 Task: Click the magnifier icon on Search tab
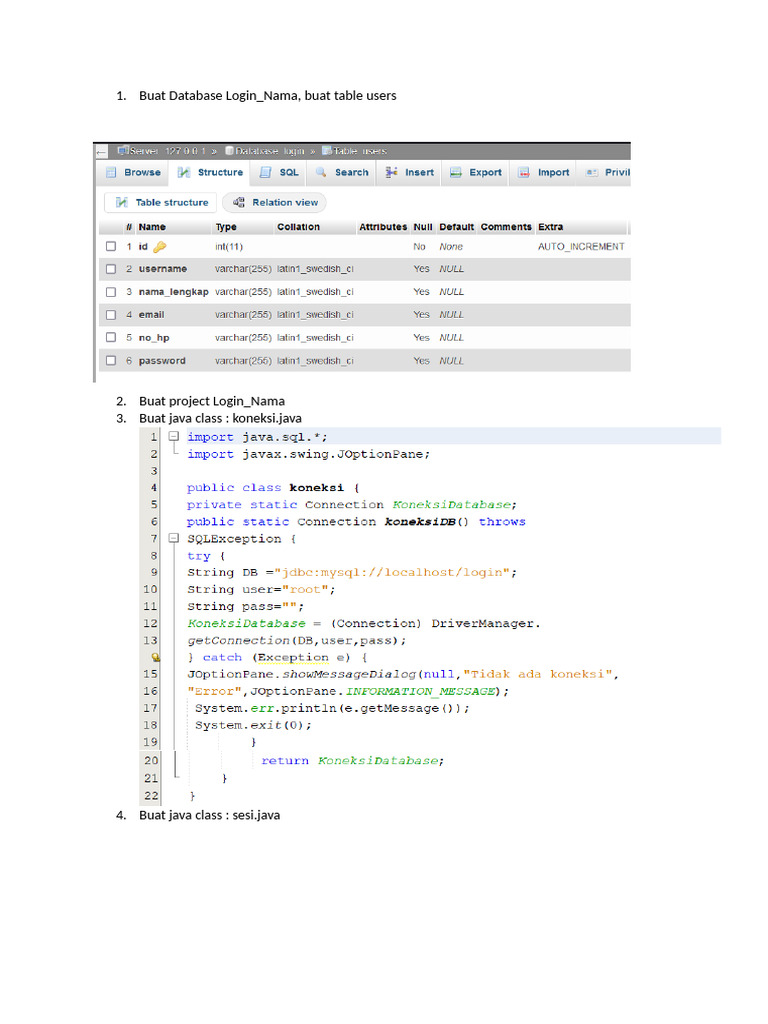[321, 172]
